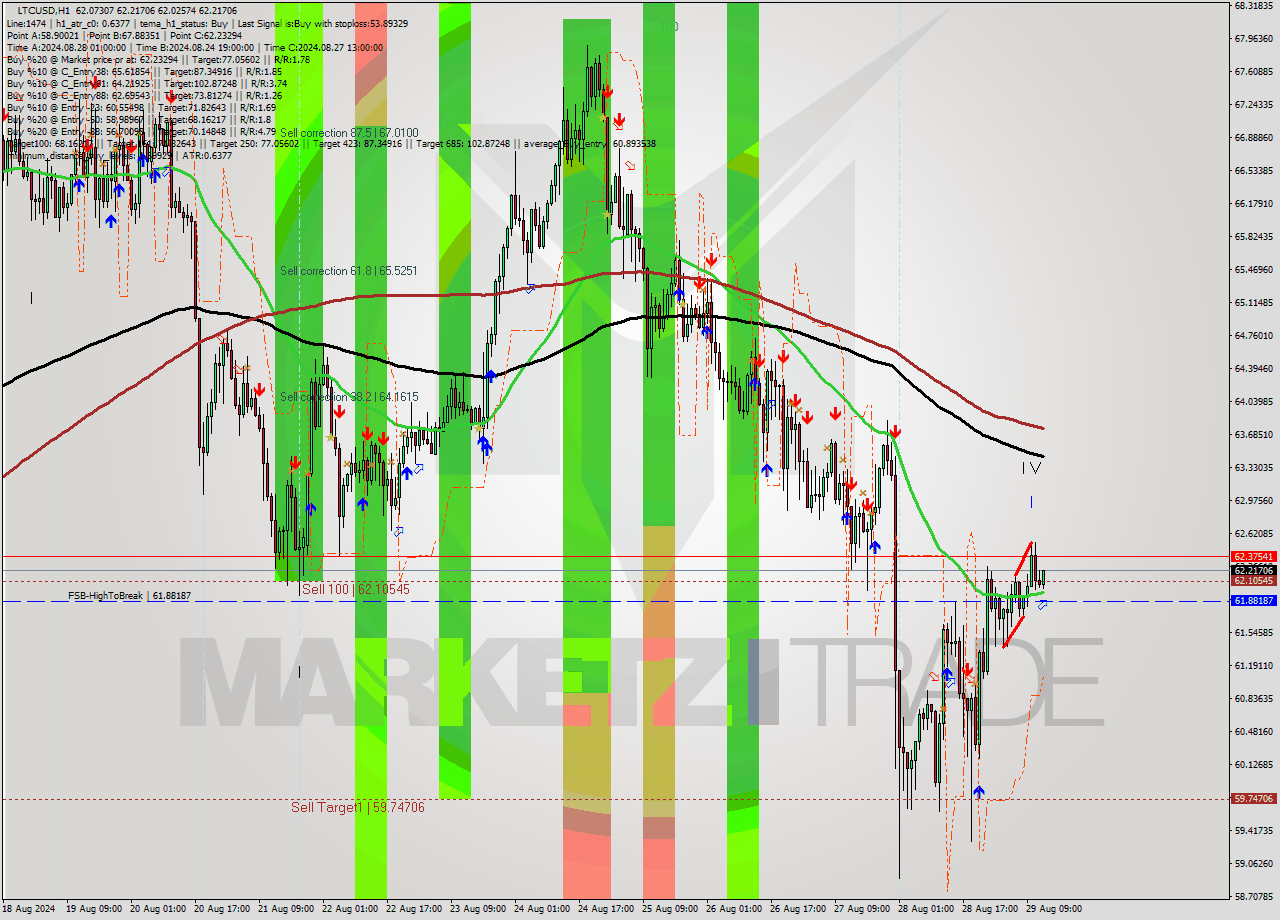Click the LTCUSD,H1 symbol title
Image resolution: width=1280 pixels, height=920 pixels.
tap(43, 10)
